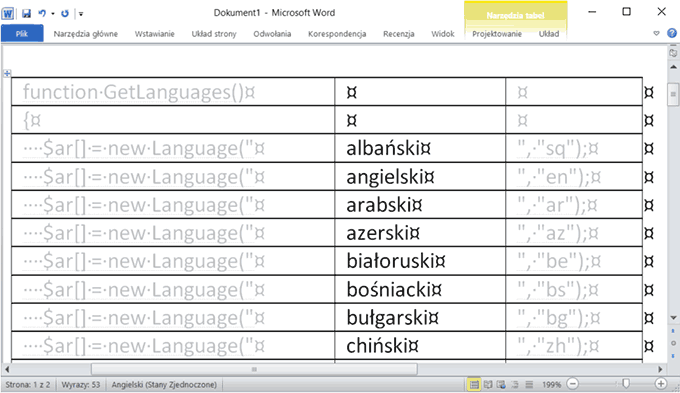Click the cell containing "az" code

tap(574, 233)
